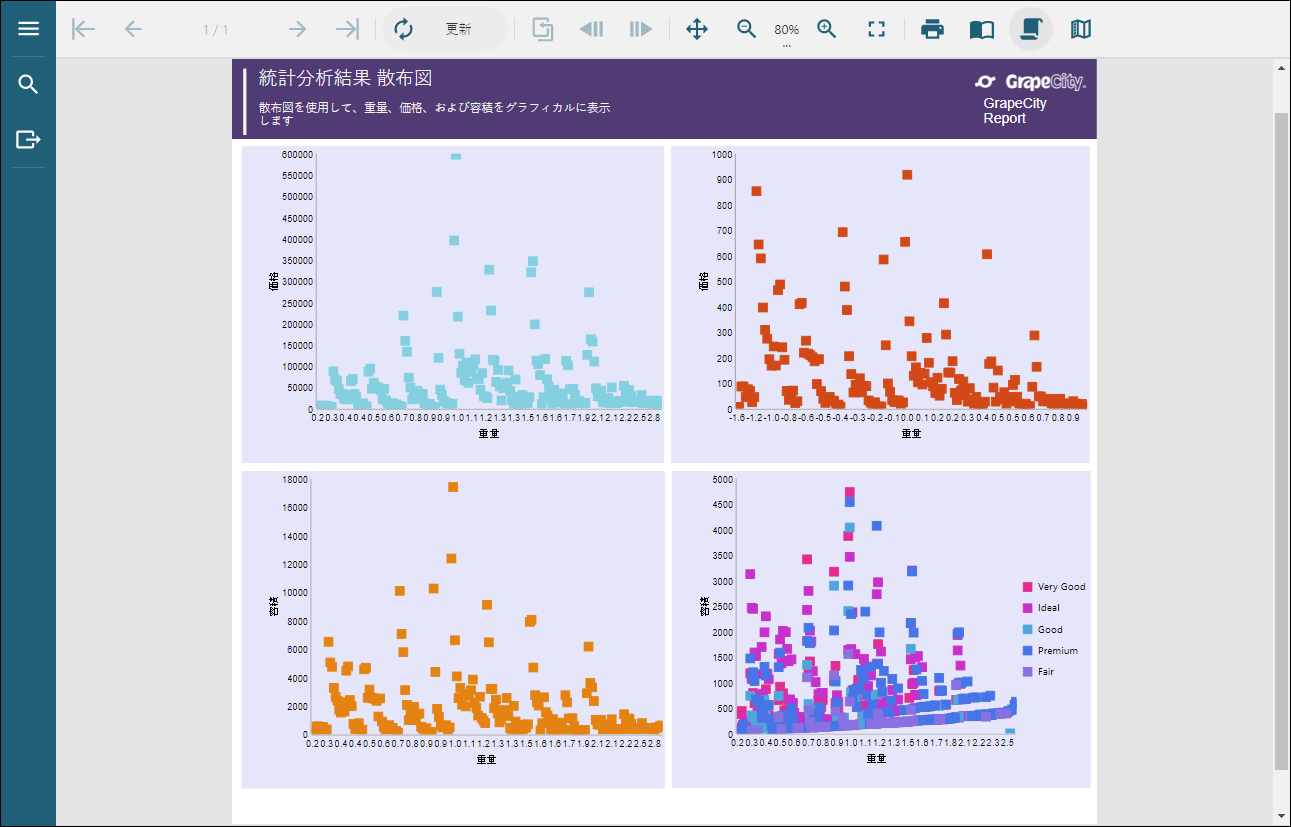Click the Fair legend swatch
1291x827 pixels.
(x=1027, y=672)
